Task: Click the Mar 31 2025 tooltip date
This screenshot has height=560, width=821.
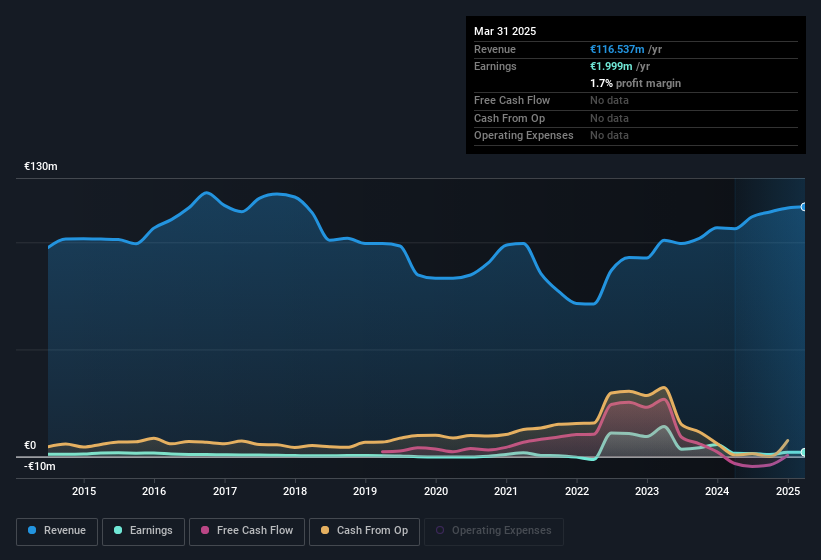Action: pos(505,31)
